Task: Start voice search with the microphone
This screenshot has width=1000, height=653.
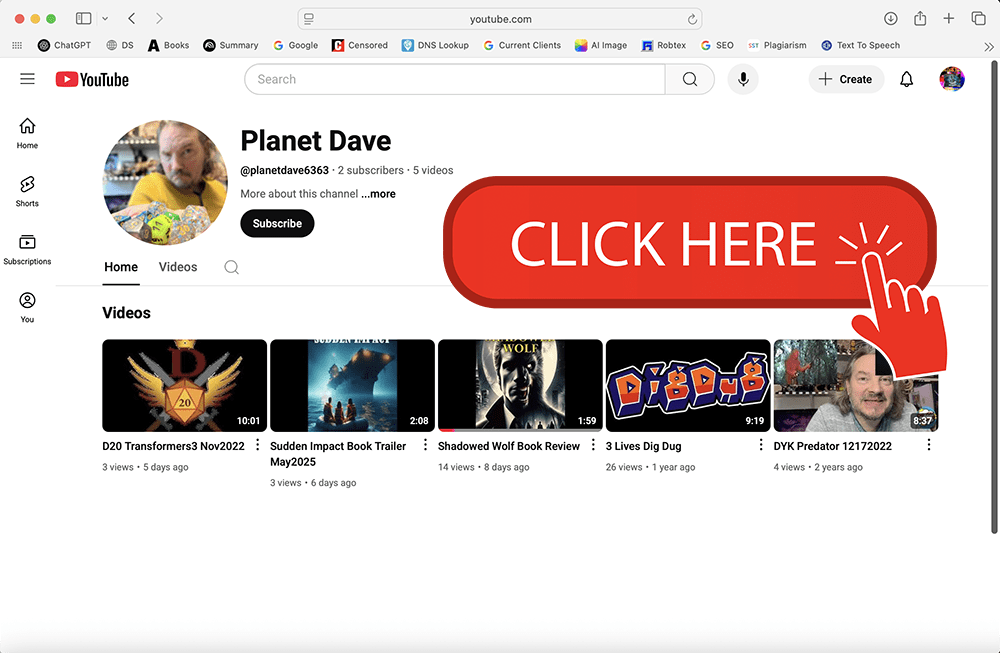Action: (x=743, y=79)
